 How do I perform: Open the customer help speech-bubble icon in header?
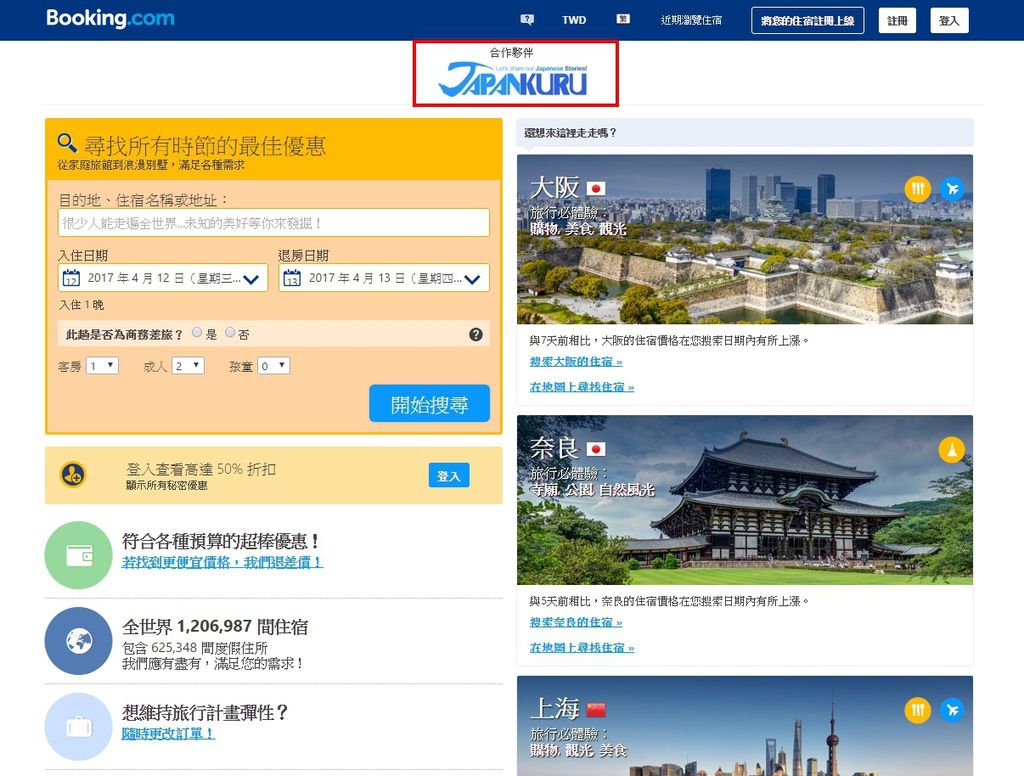click(527, 20)
